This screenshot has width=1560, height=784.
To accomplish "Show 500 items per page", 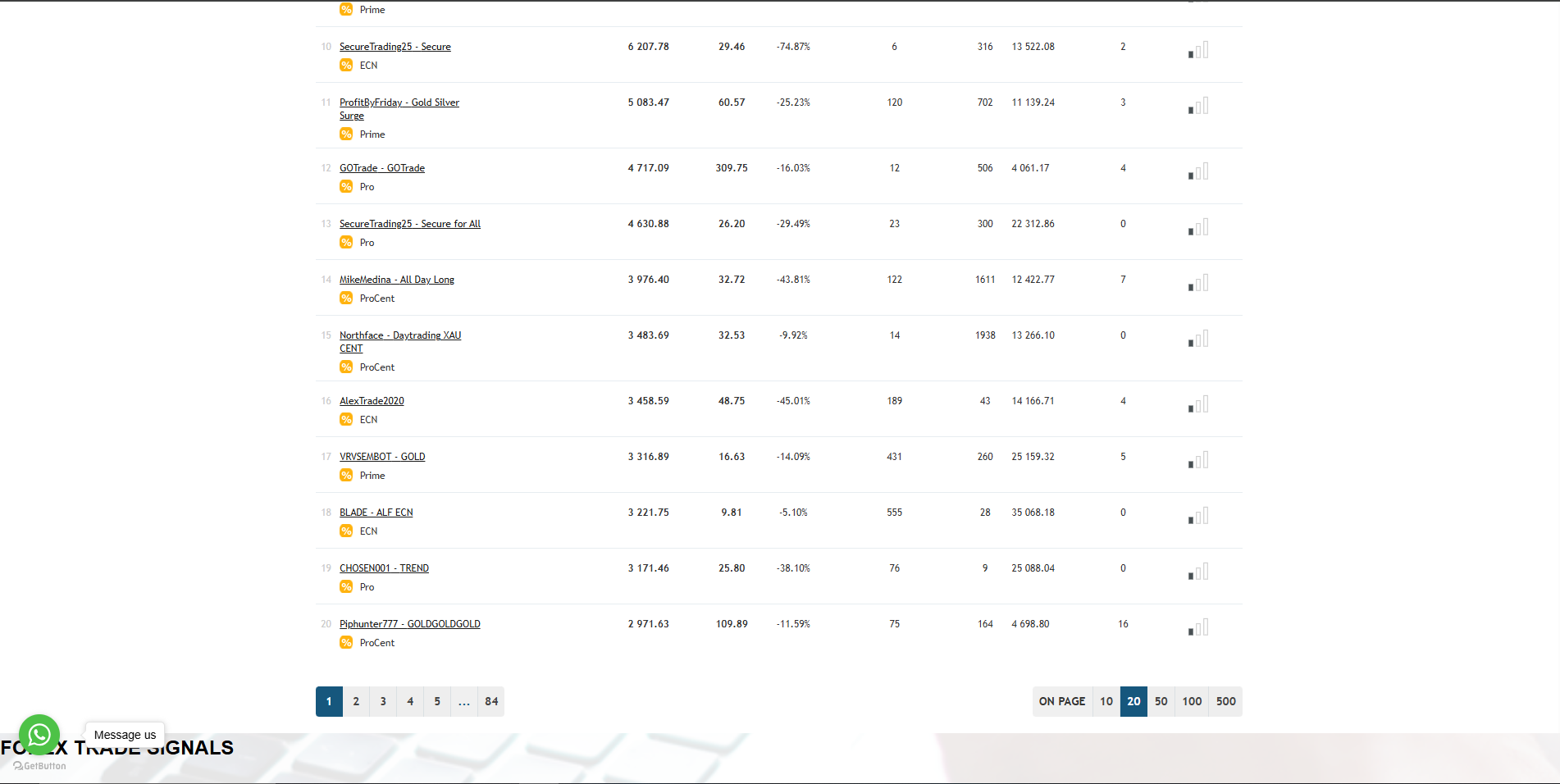I will (1225, 701).
